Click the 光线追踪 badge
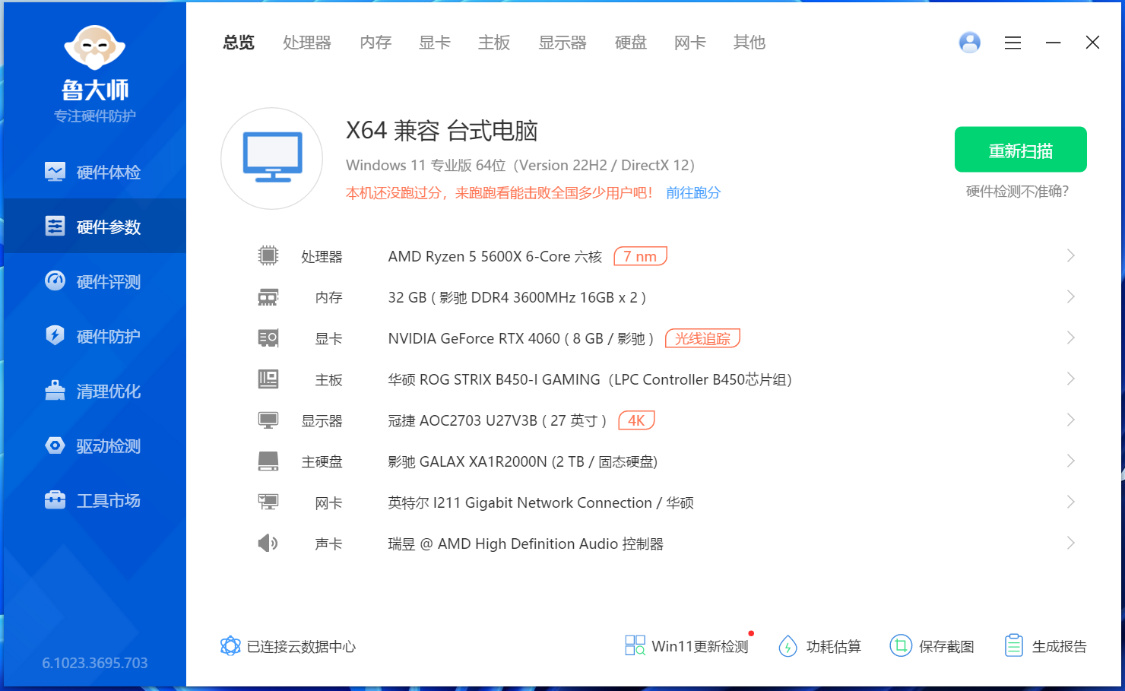The width and height of the screenshot is (1125, 691). (x=702, y=338)
